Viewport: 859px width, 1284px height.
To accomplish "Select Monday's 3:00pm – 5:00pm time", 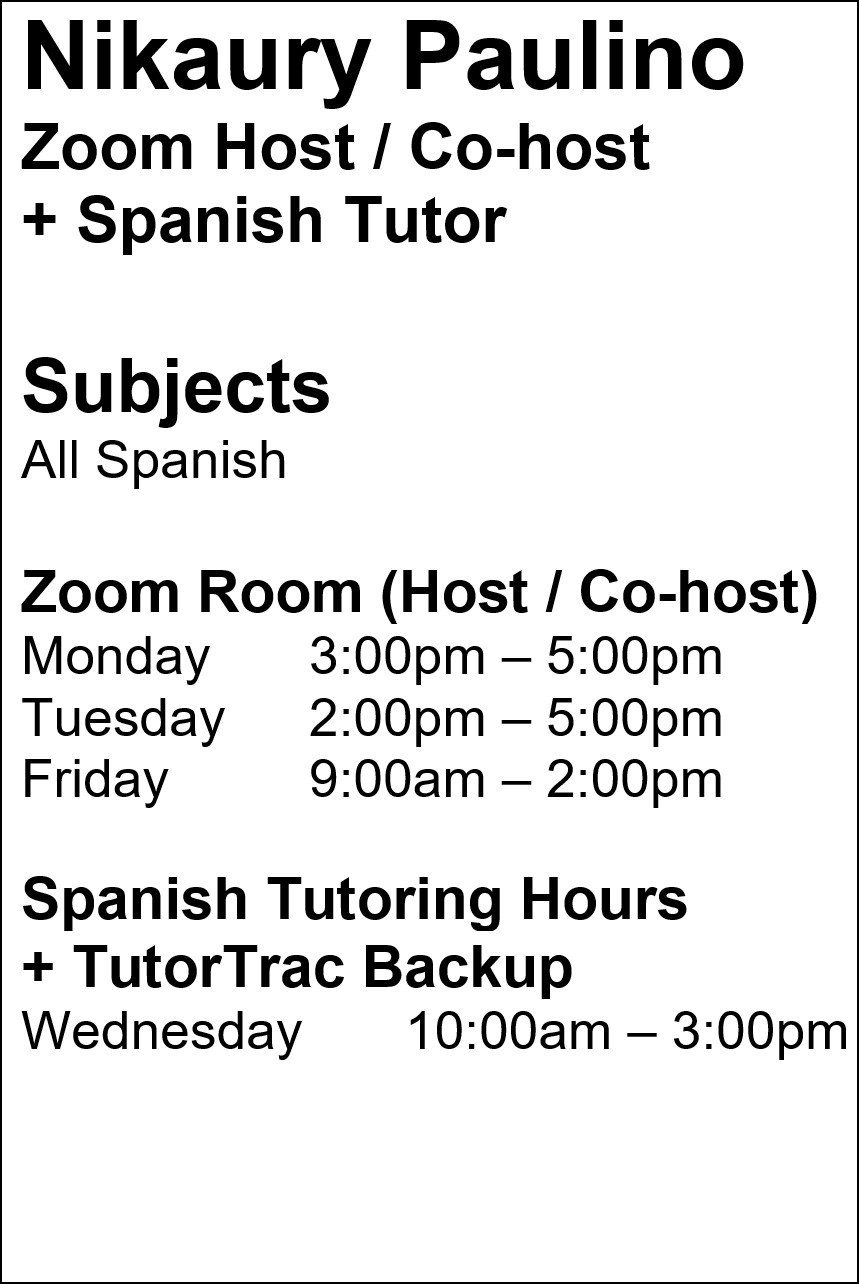I will [x=516, y=658].
